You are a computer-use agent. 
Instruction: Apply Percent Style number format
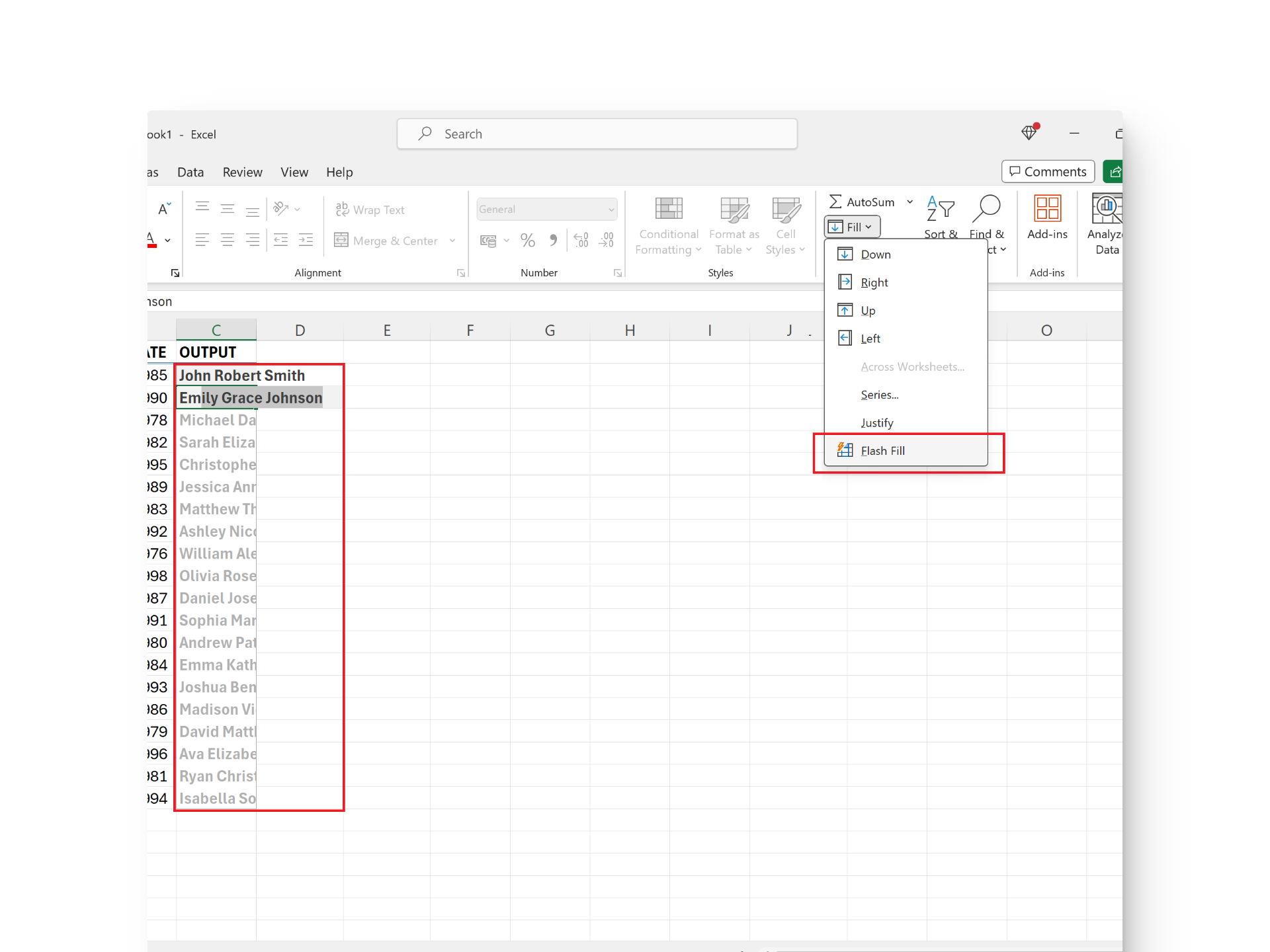pyautogui.click(x=527, y=240)
